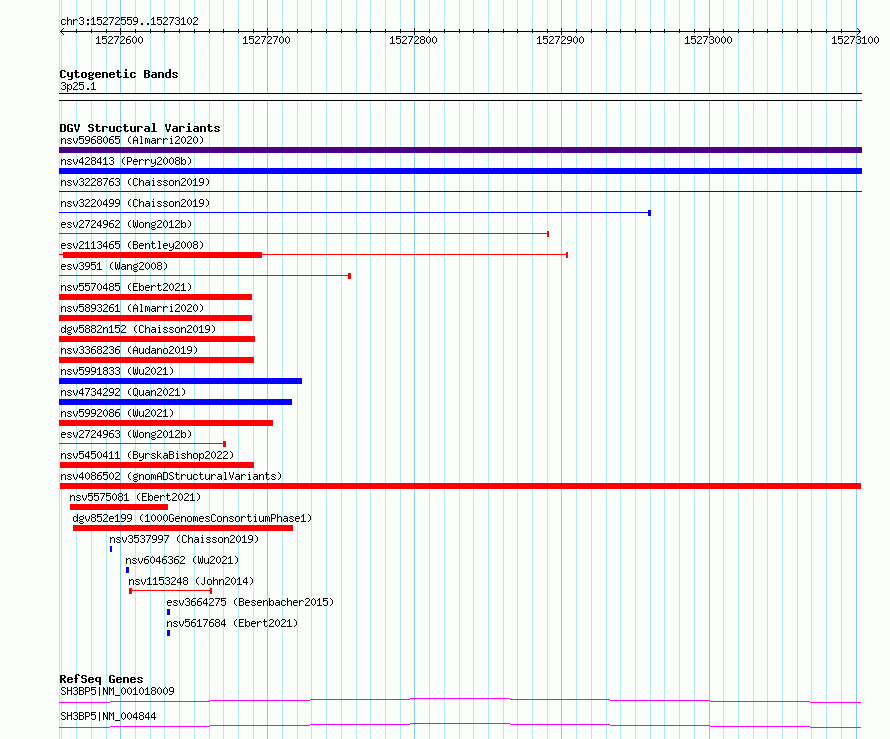Select esv3951 (Wang2008) variant label

114,266
